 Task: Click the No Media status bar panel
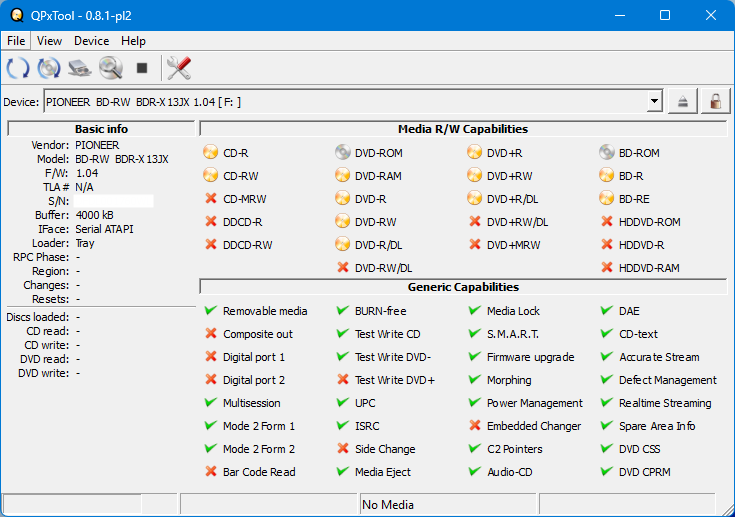pos(447,504)
